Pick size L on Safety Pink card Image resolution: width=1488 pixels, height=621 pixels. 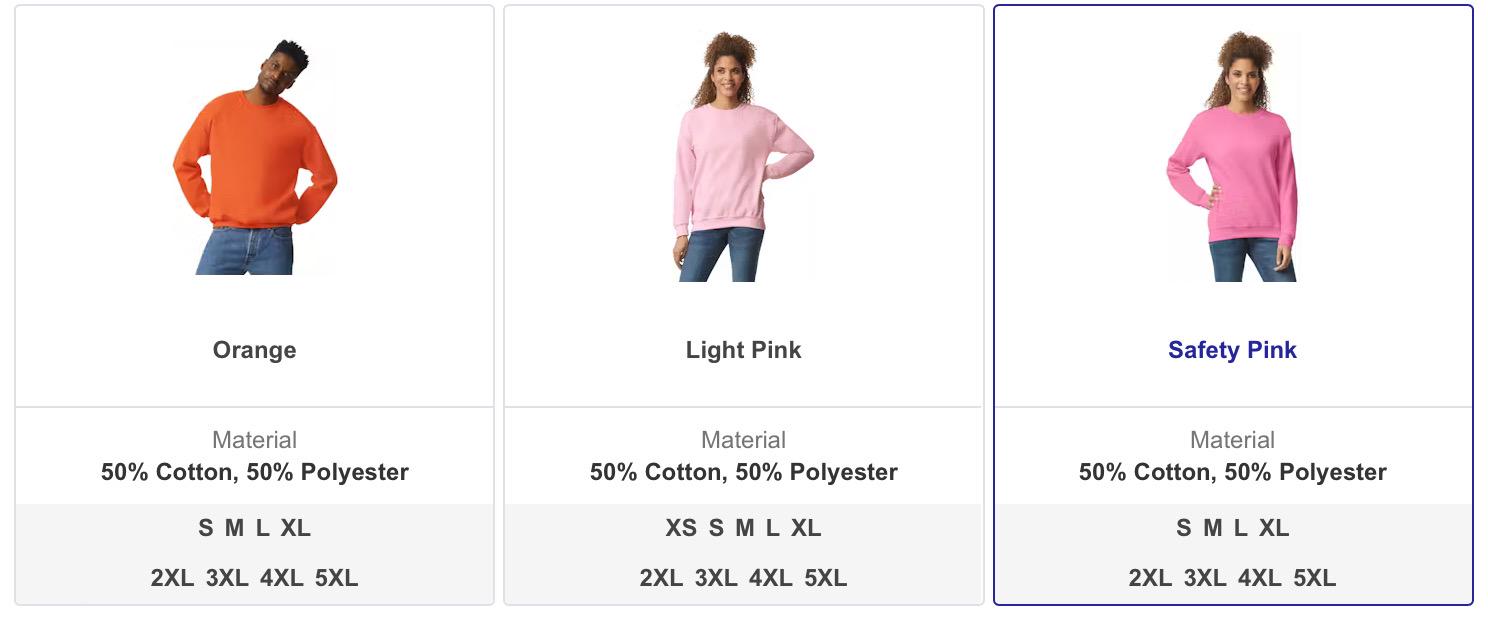[x=1240, y=528]
